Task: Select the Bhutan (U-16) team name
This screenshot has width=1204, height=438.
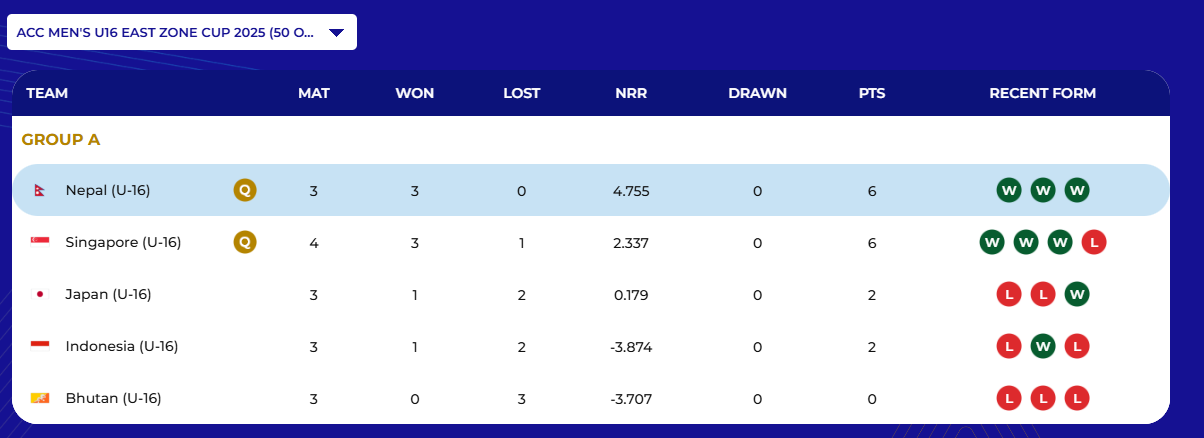Action: [113, 398]
